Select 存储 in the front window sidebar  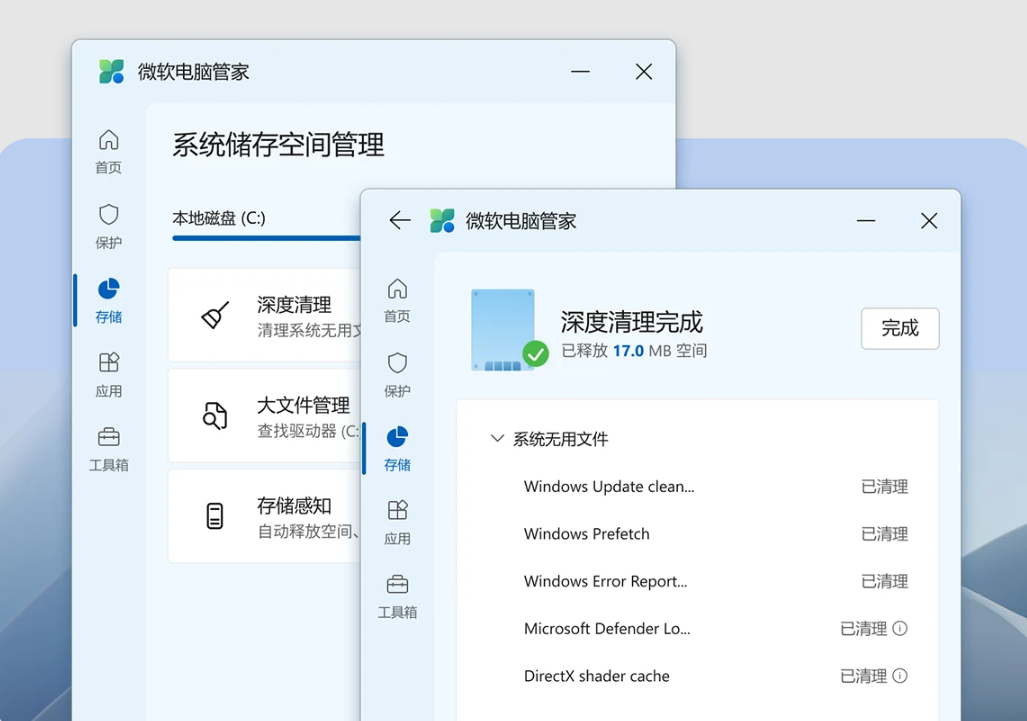tap(398, 449)
